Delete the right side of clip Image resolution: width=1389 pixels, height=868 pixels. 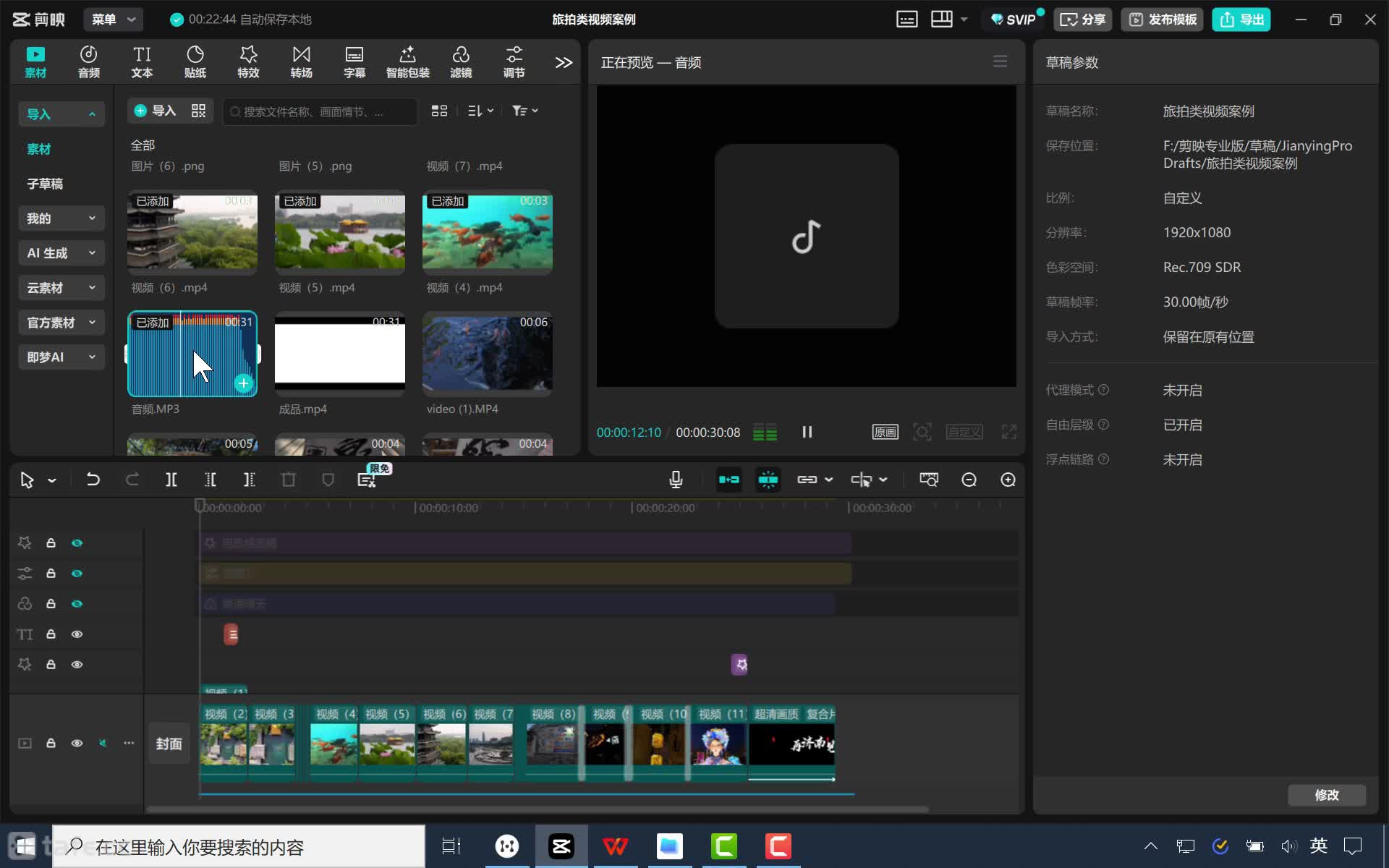coord(249,480)
